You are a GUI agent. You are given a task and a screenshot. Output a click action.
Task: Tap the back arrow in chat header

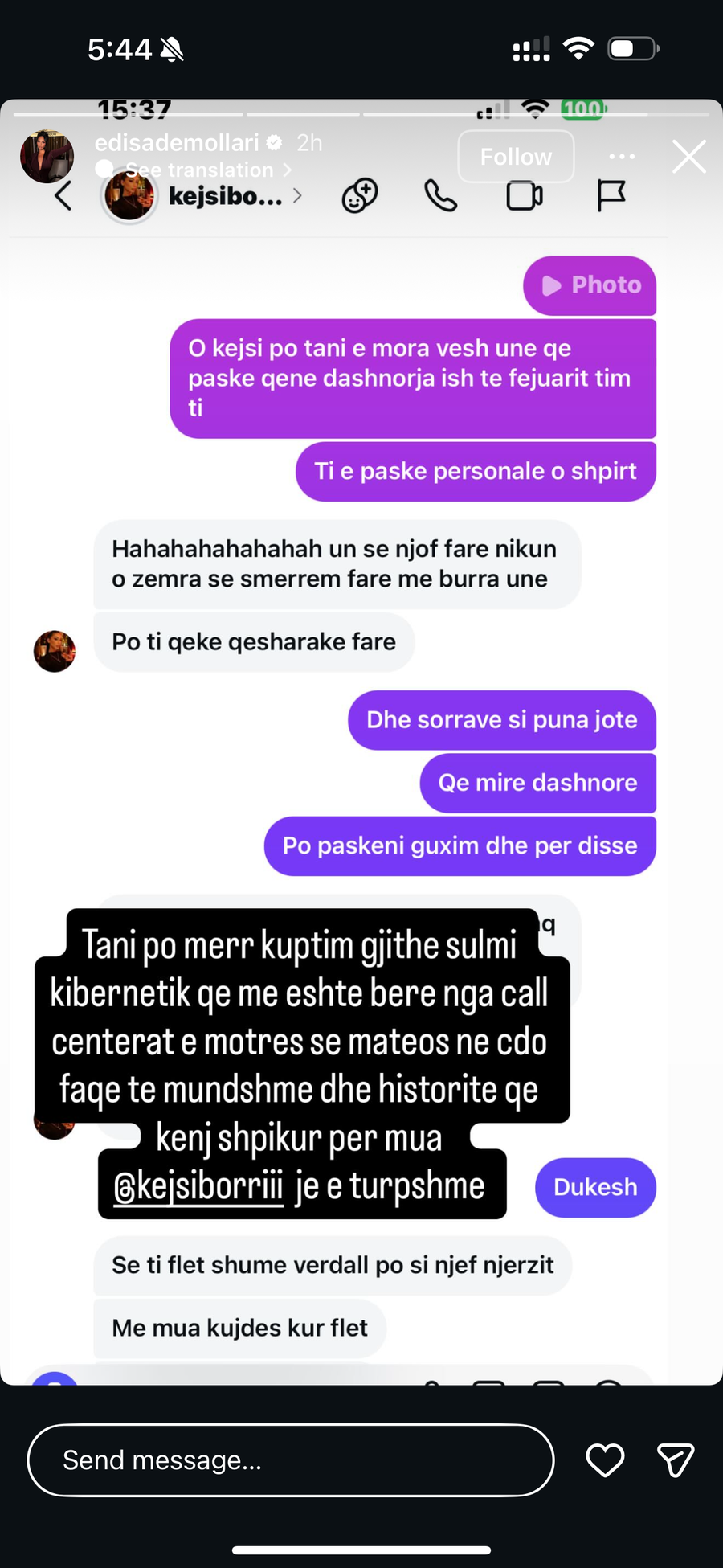[x=63, y=195]
